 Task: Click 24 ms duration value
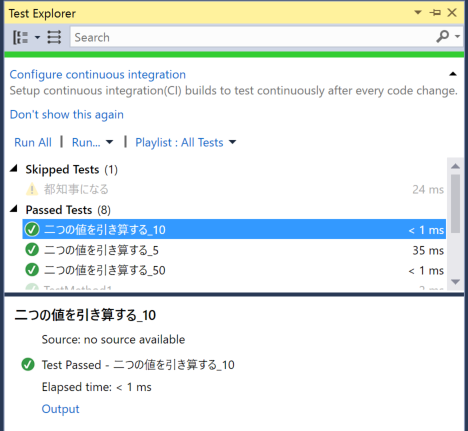(x=428, y=190)
